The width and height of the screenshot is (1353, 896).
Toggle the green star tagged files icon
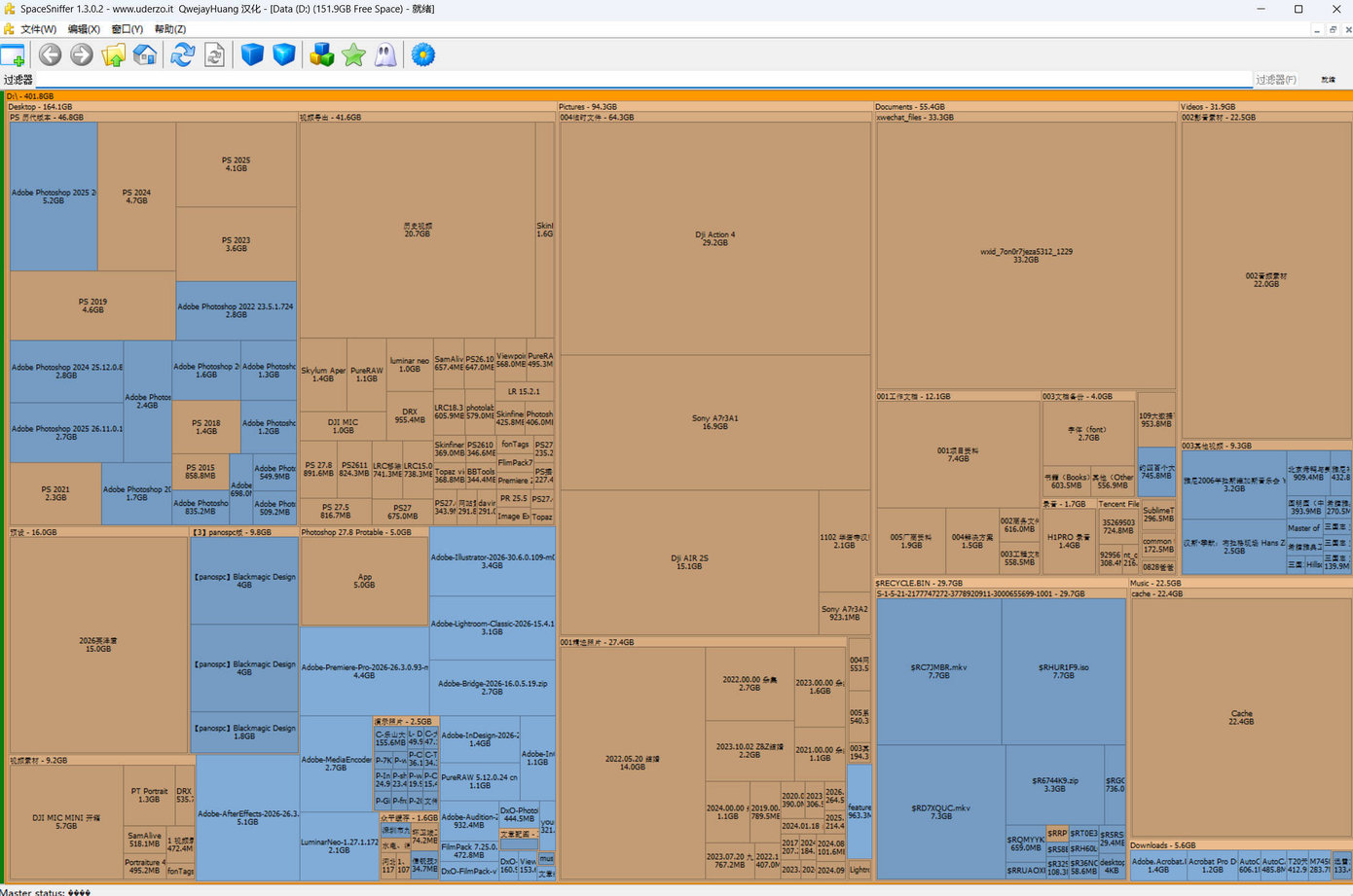click(353, 55)
